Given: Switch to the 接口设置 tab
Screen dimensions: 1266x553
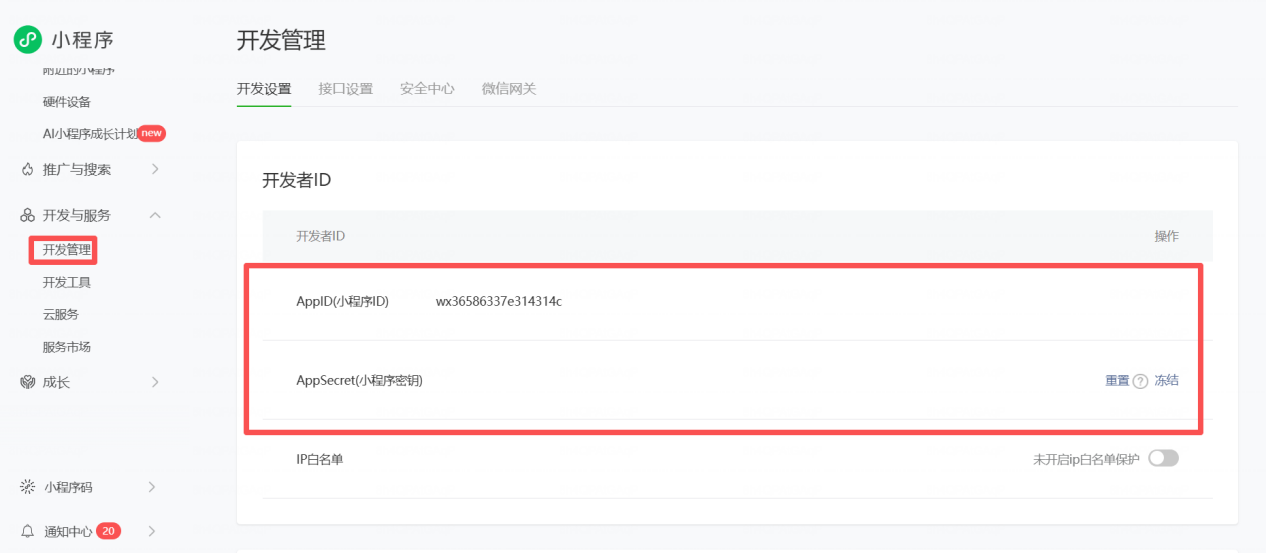Looking at the screenshot, I should pos(345,89).
